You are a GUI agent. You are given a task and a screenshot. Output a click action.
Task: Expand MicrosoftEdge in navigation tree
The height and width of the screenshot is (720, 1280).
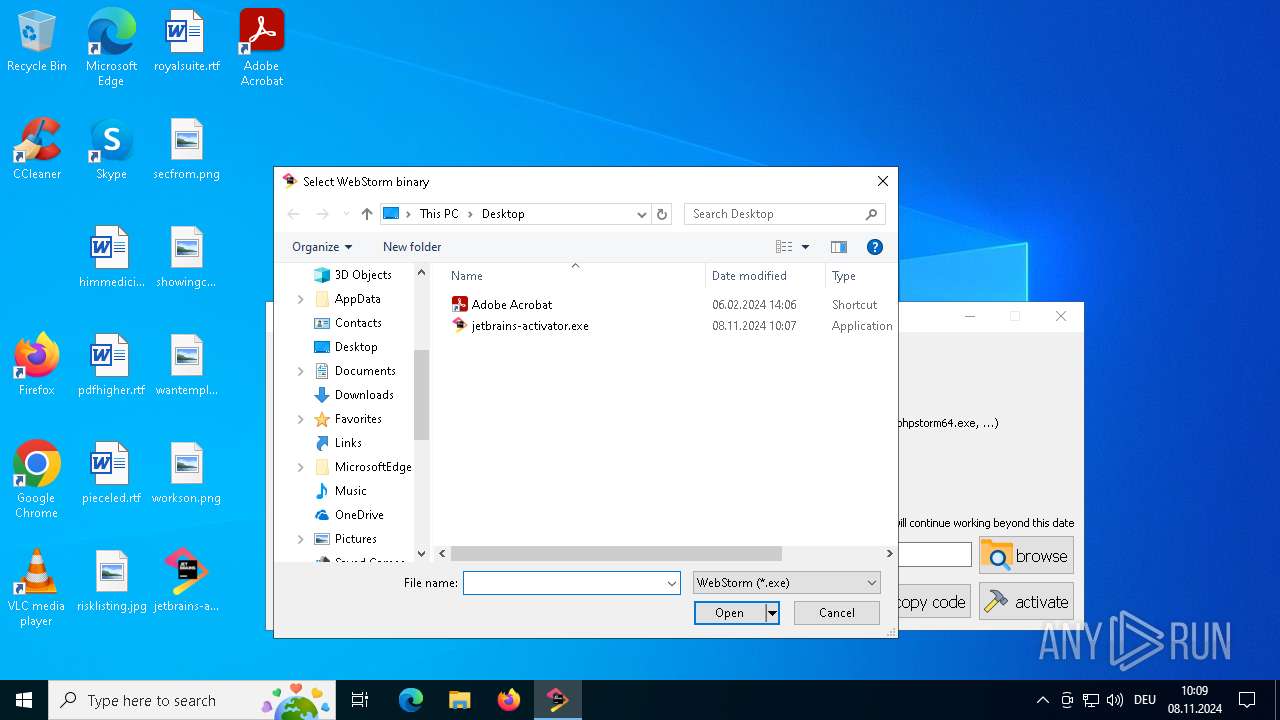click(301, 467)
